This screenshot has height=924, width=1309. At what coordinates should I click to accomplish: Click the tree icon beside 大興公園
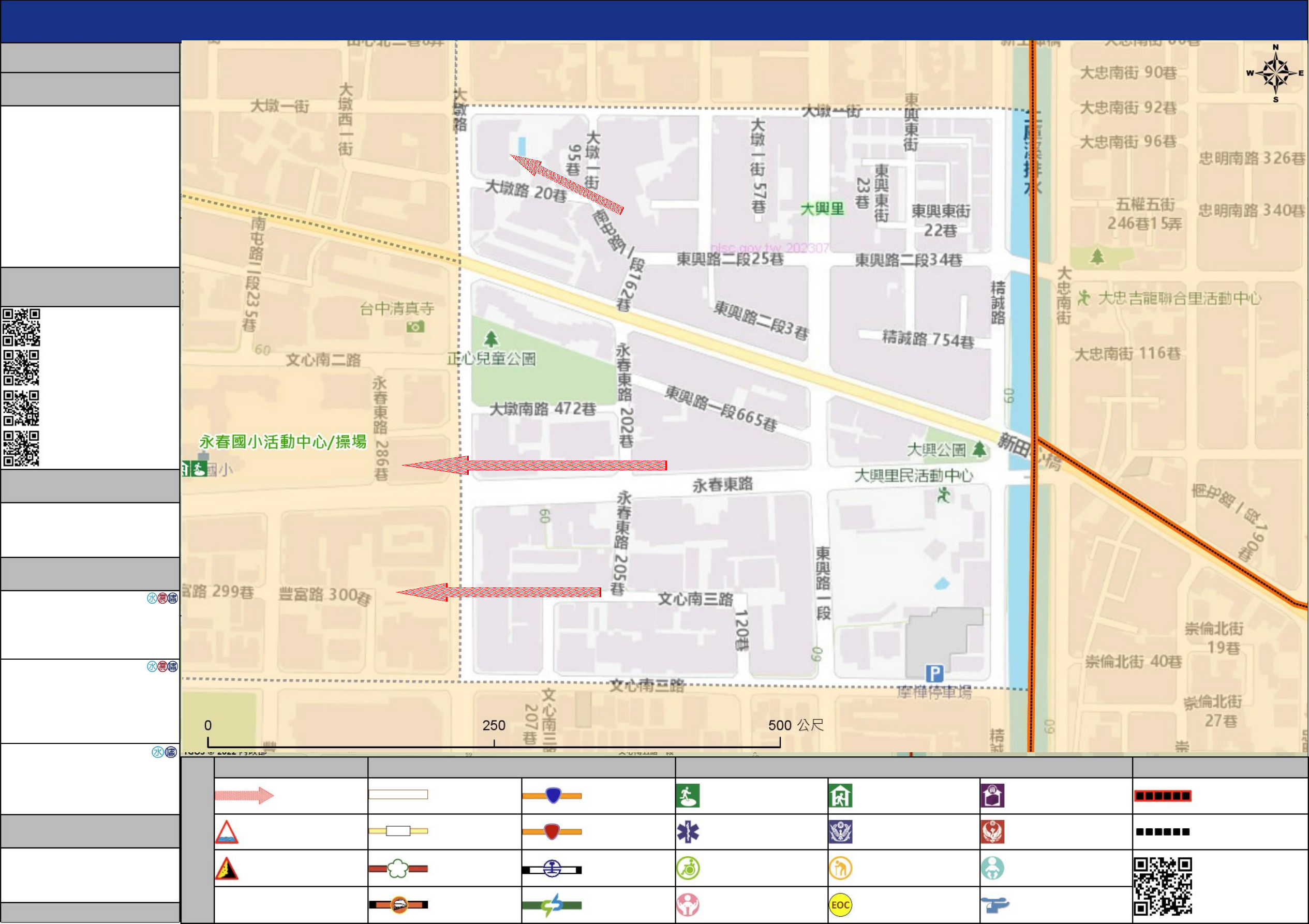979,449
